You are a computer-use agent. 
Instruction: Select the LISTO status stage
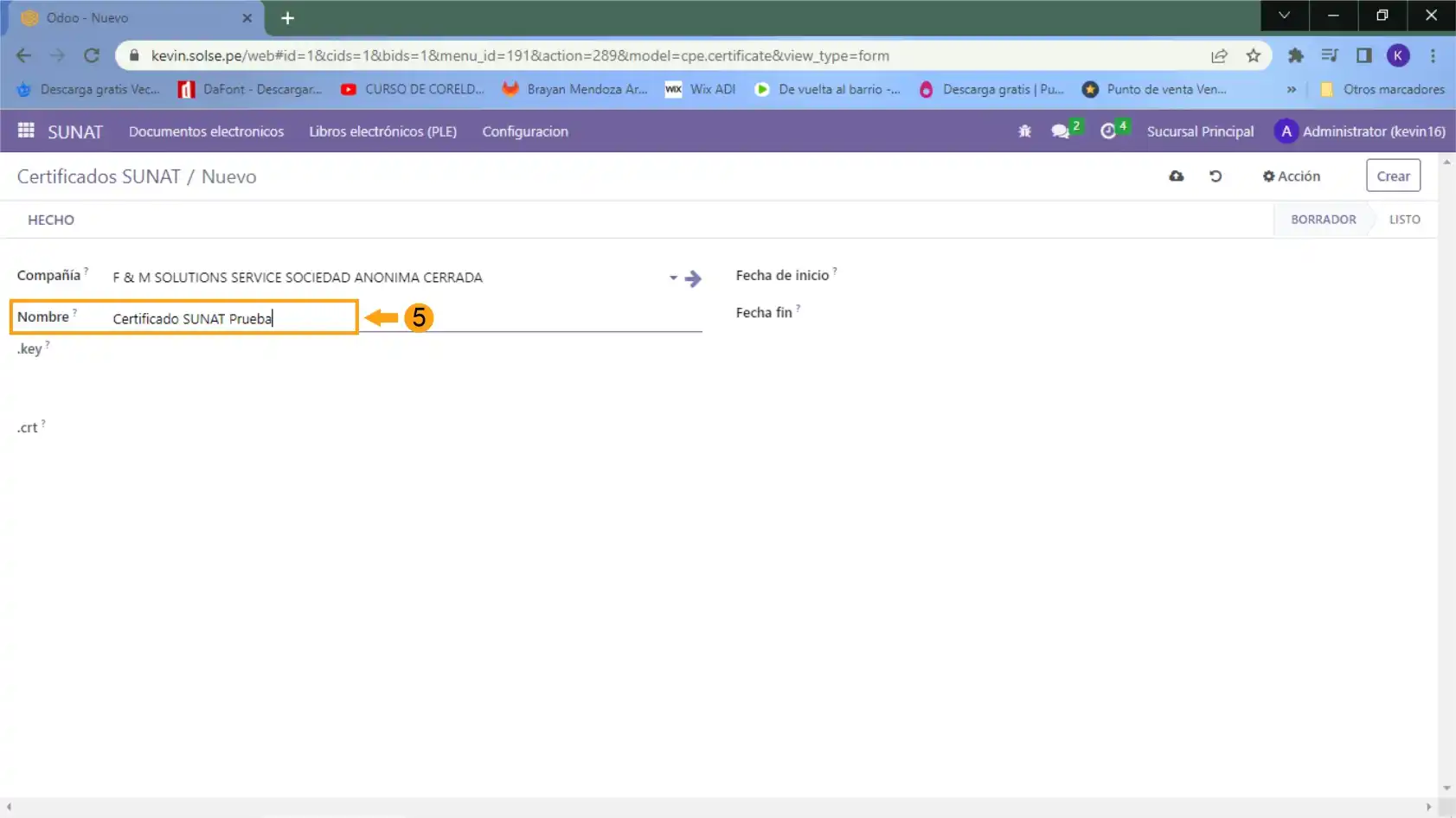[1404, 220]
